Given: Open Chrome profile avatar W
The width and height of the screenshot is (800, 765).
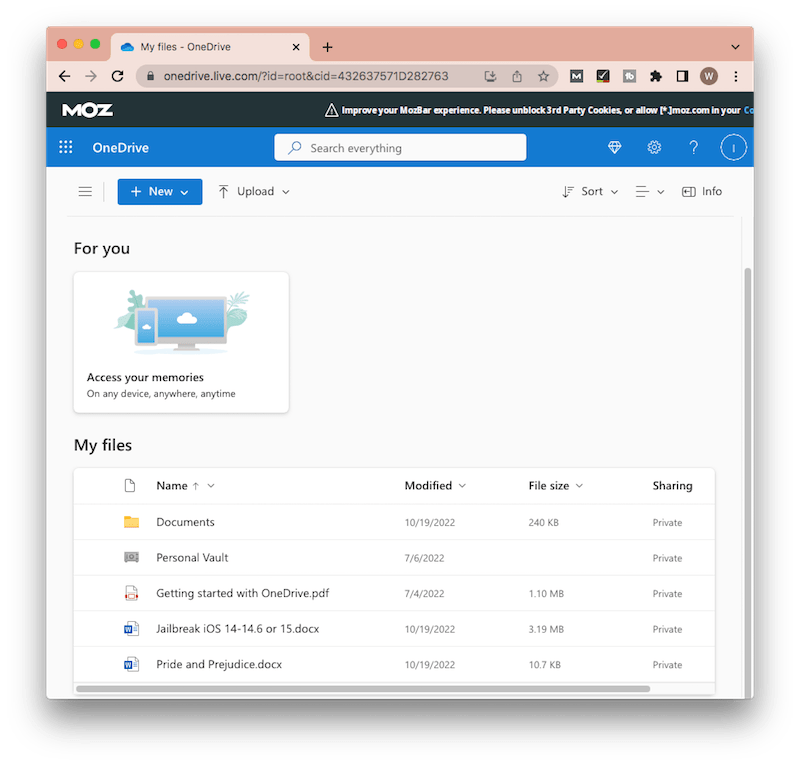Looking at the screenshot, I should click(x=709, y=76).
